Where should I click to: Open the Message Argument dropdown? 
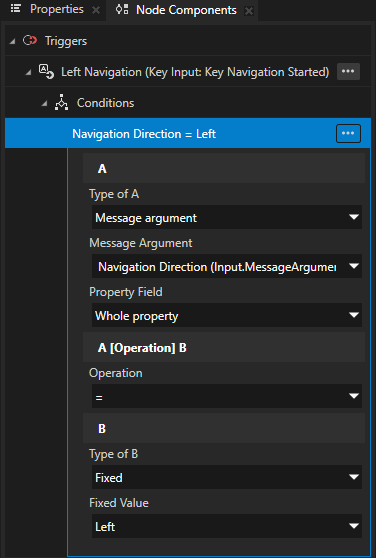click(227, 266)
